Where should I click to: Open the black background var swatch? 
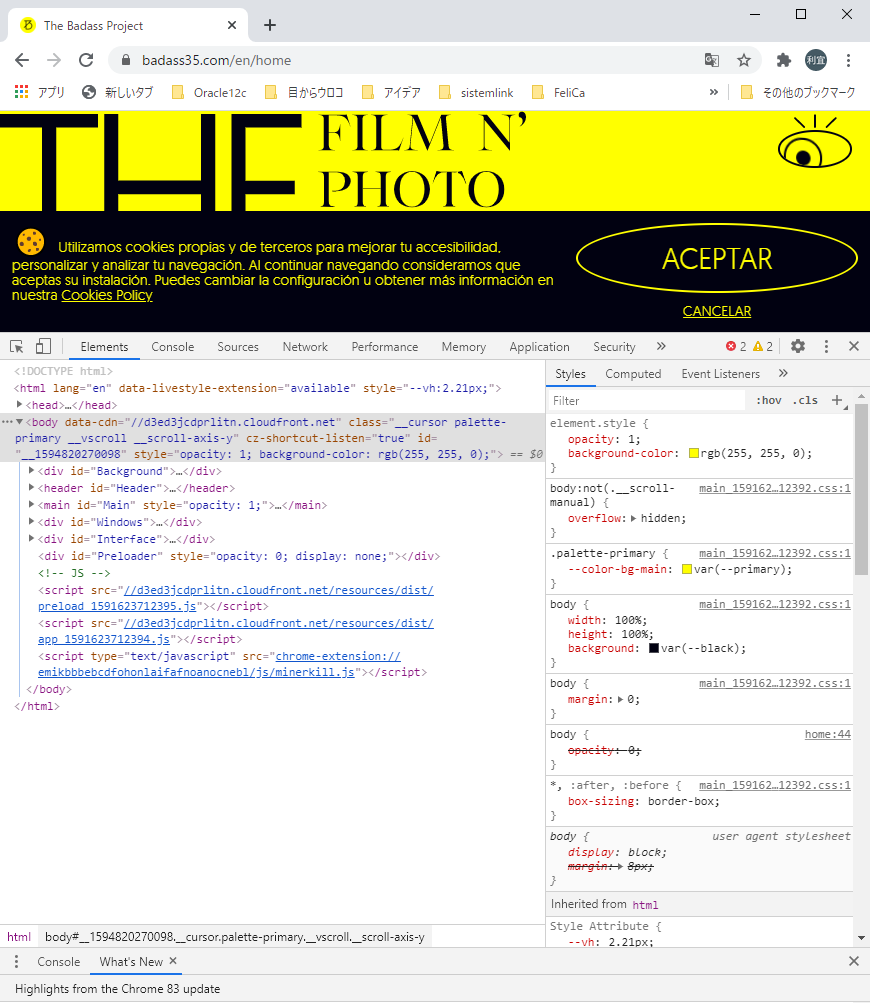coord(654,649)
